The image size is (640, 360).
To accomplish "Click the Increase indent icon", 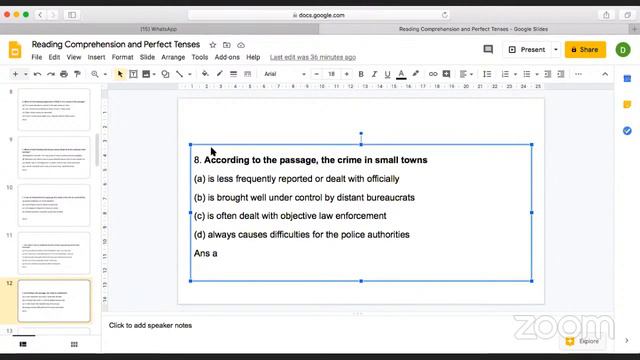I will 561,74.
